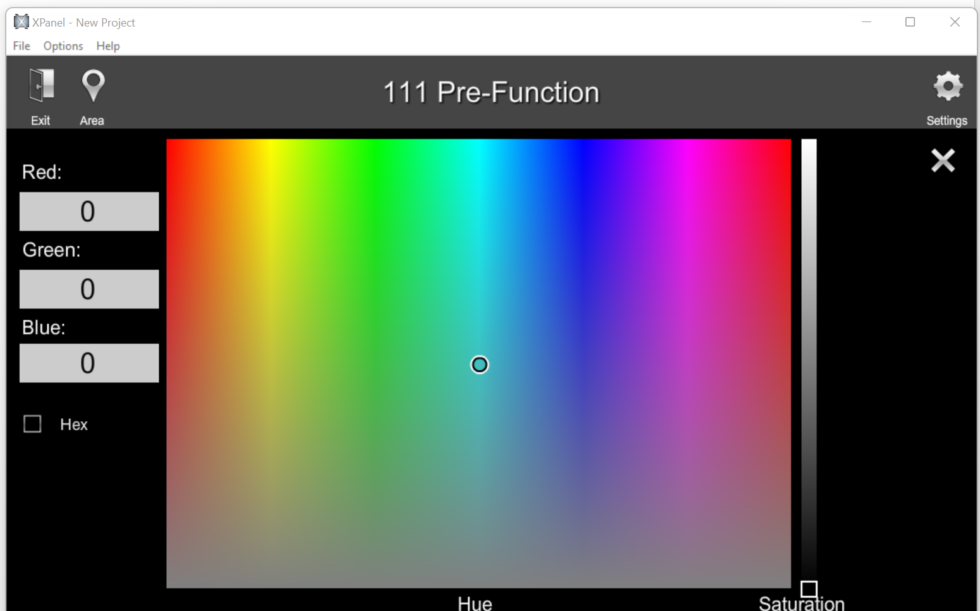Open the Area location pin icon

pyautogui.click(x=92, y=87)
